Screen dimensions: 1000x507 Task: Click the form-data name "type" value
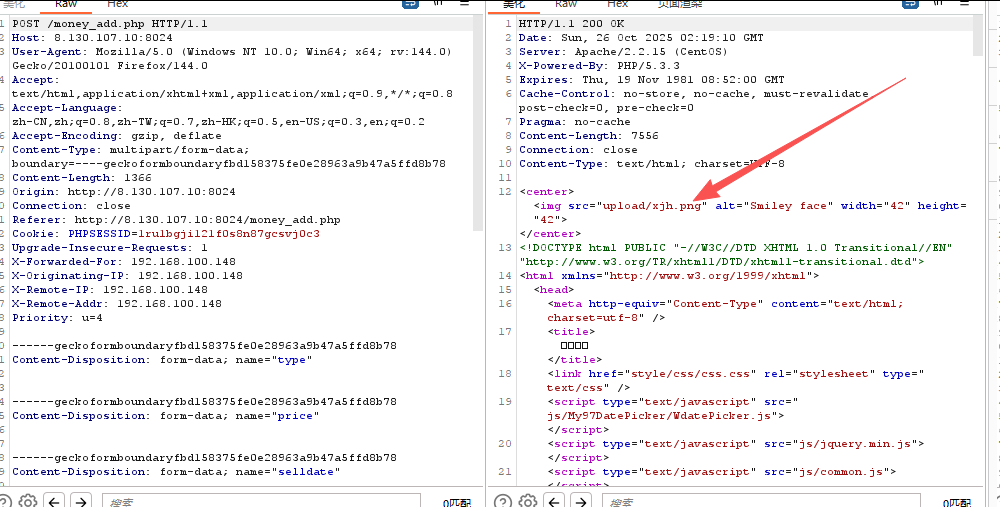[x=291, y=360]
